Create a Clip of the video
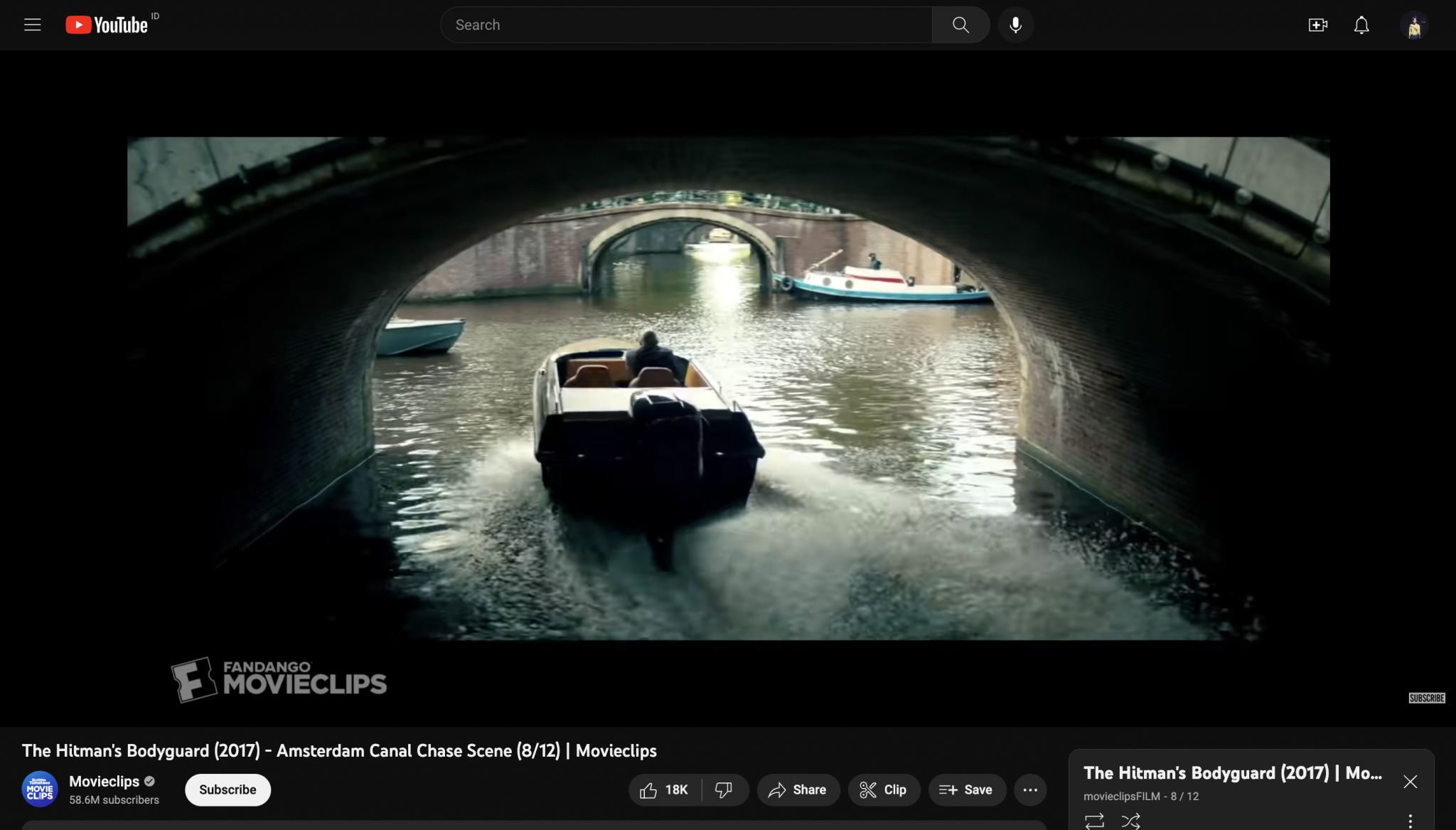 coord(883,789)
